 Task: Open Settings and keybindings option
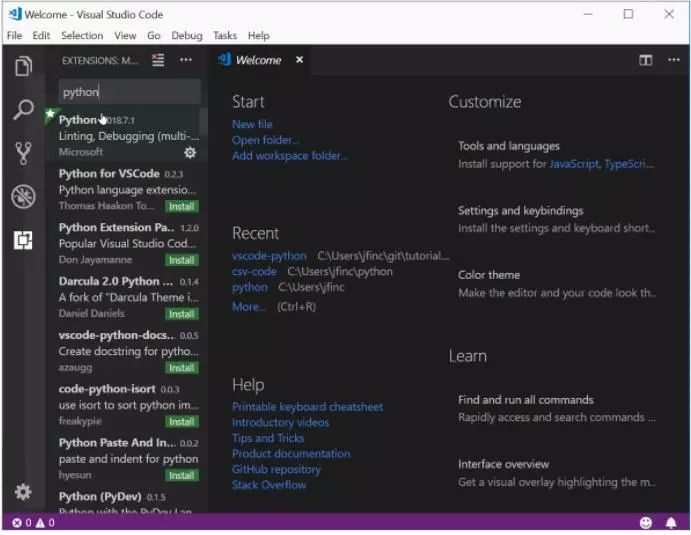[556, 219]
